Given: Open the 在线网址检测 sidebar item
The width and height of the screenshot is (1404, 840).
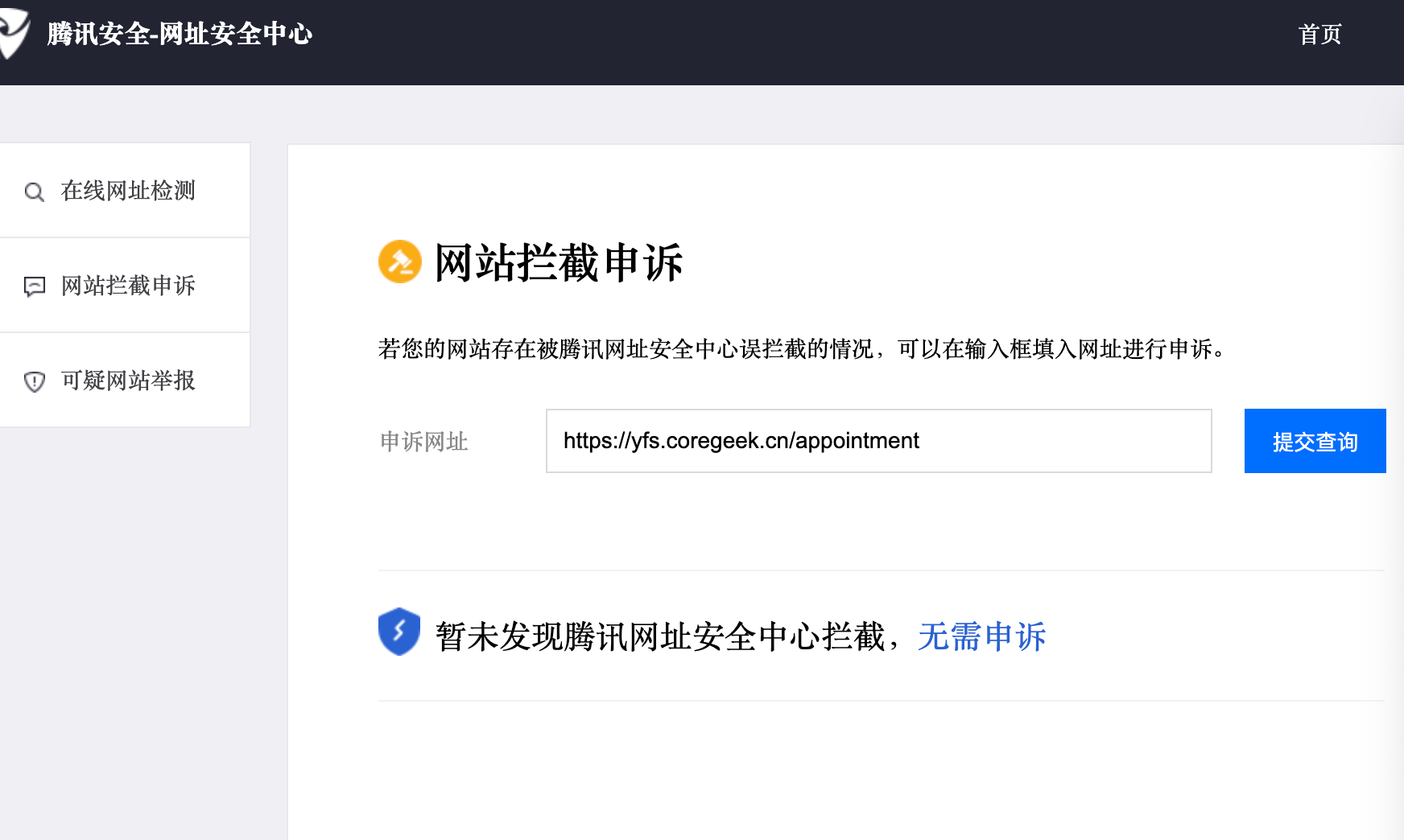Looking at the screenshot, I should [x=125, y=191].
